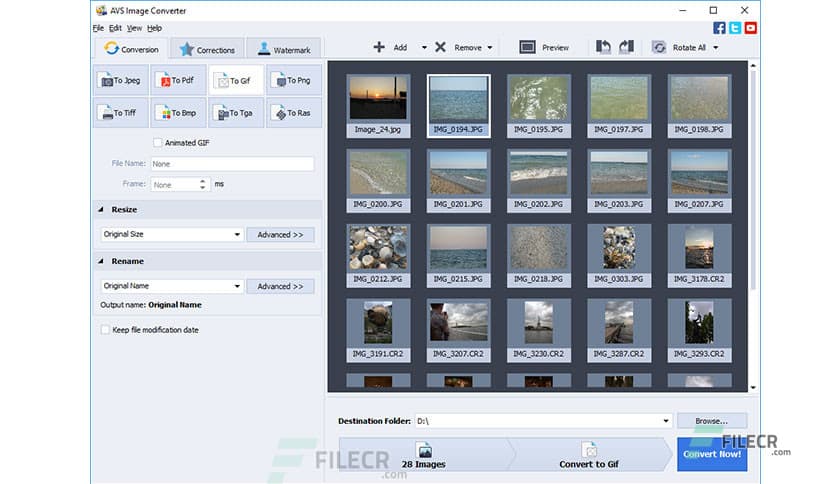Select the IMG_0303.JPG thumbnail

(619, 255)
